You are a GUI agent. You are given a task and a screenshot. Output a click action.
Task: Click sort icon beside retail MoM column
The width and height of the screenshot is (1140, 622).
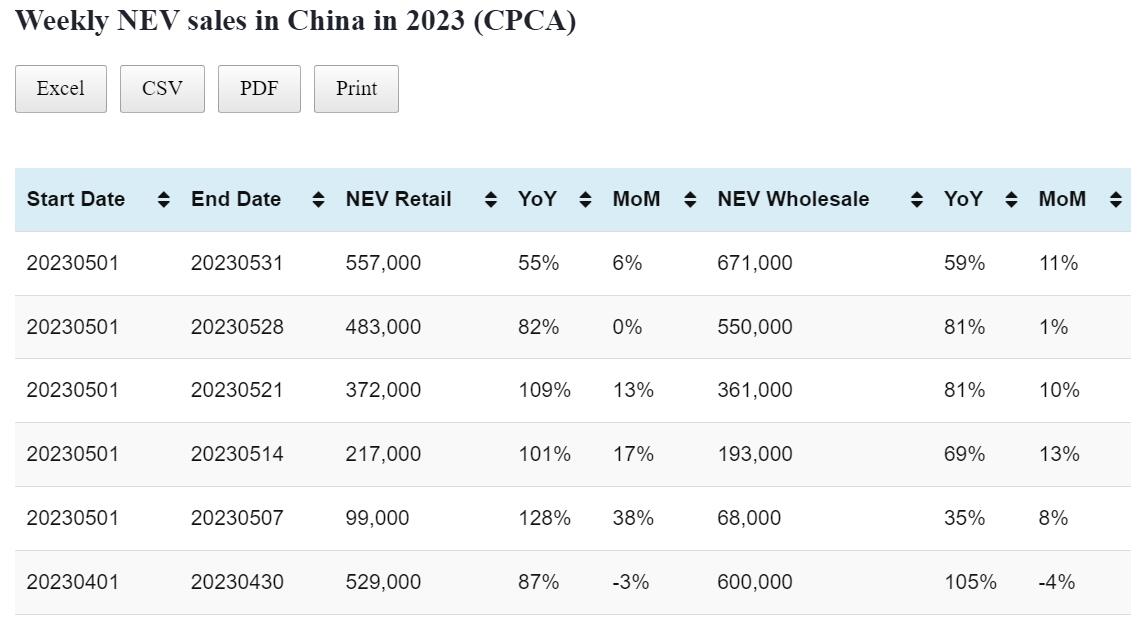pyautogui.click(x=690, y=200)
